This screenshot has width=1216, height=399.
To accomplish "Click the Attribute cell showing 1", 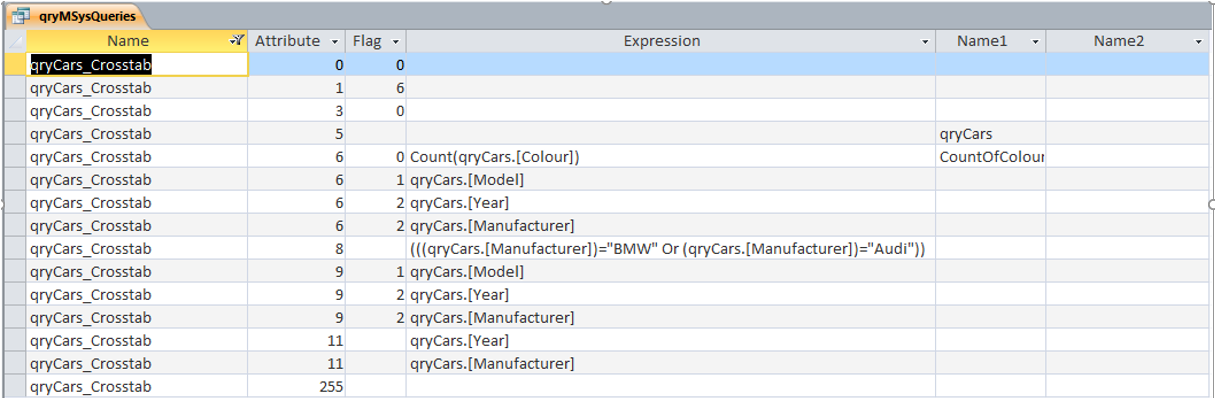I will coord(297,88).
